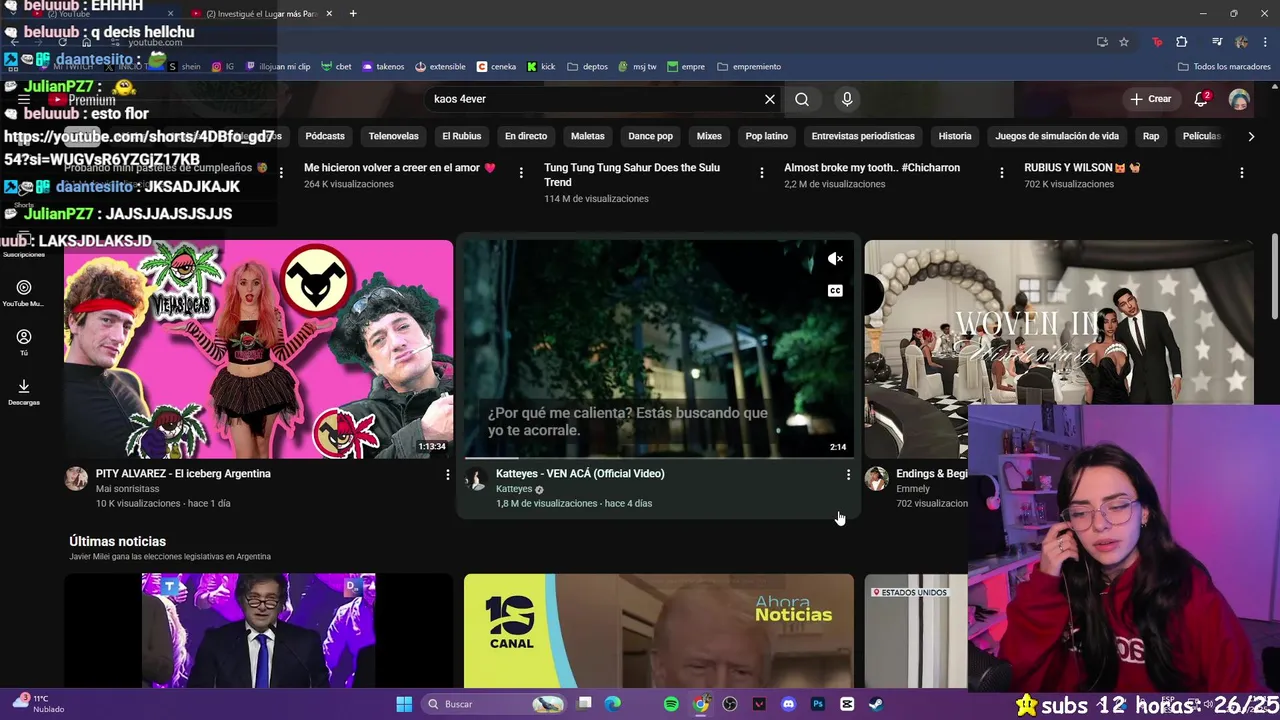
Task: Open the Katteyes channel avatar
Action: (x=477, y=478)
